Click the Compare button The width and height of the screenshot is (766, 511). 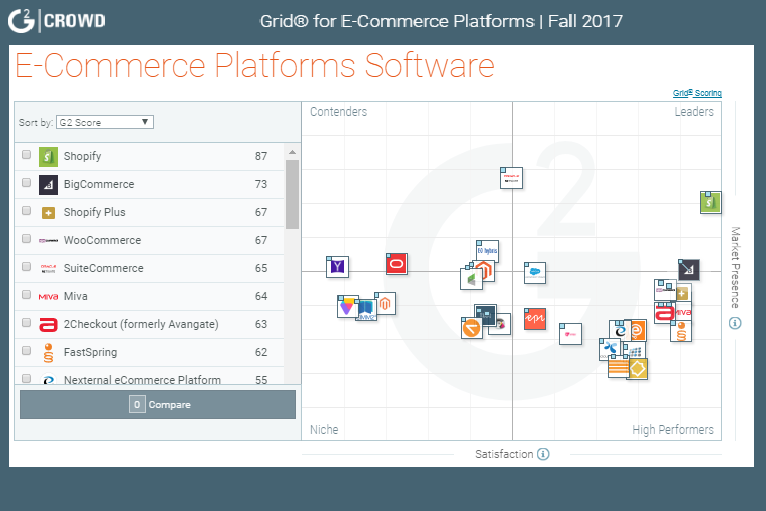158,405
